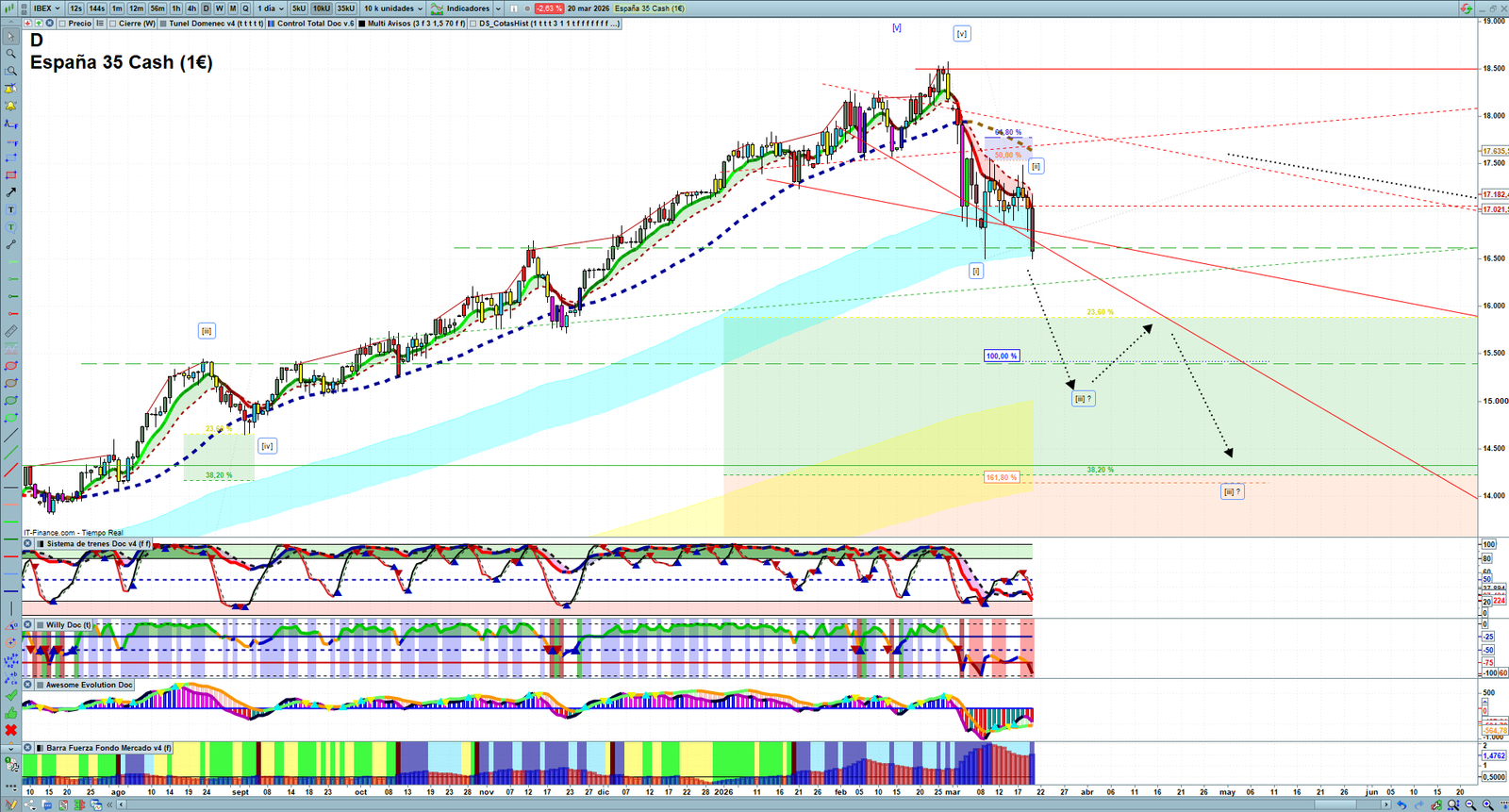Image resolution: width=1509 pixels, height=812 pixels.
Task: Open the Precio settings list icon
Action: [100, 24]
